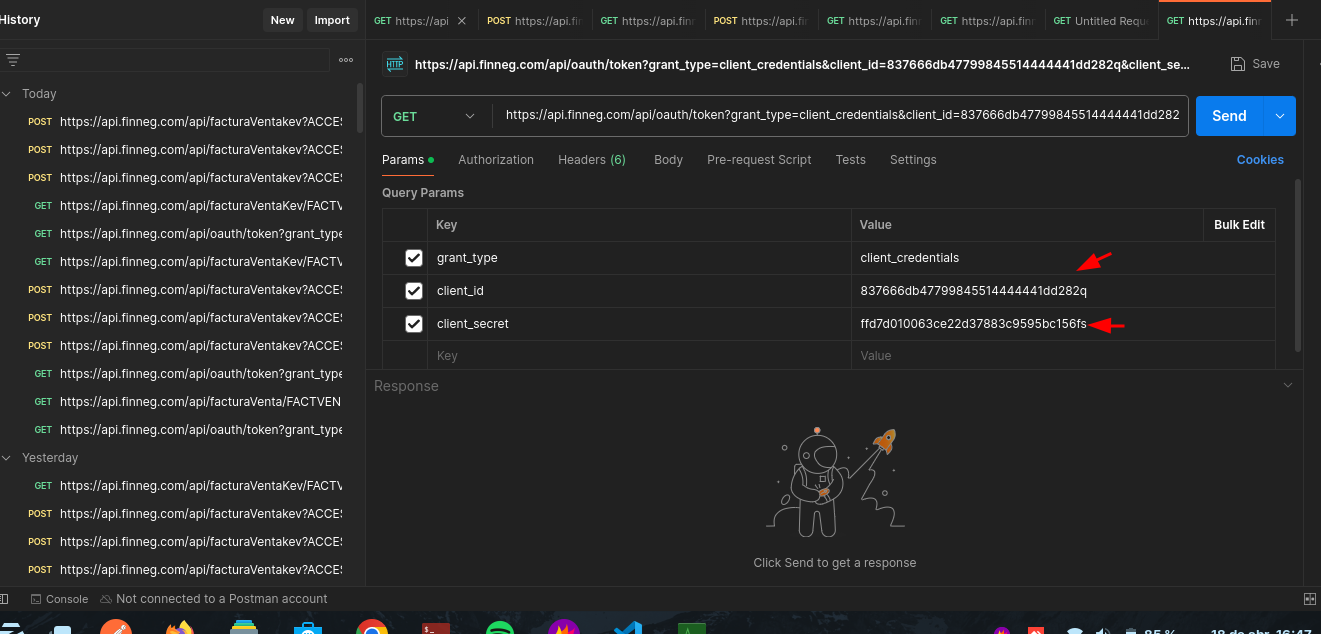Click the Cookies link
This screenshot has height=634, width=1321.
pyautogui.click(x=1260, y=160)
